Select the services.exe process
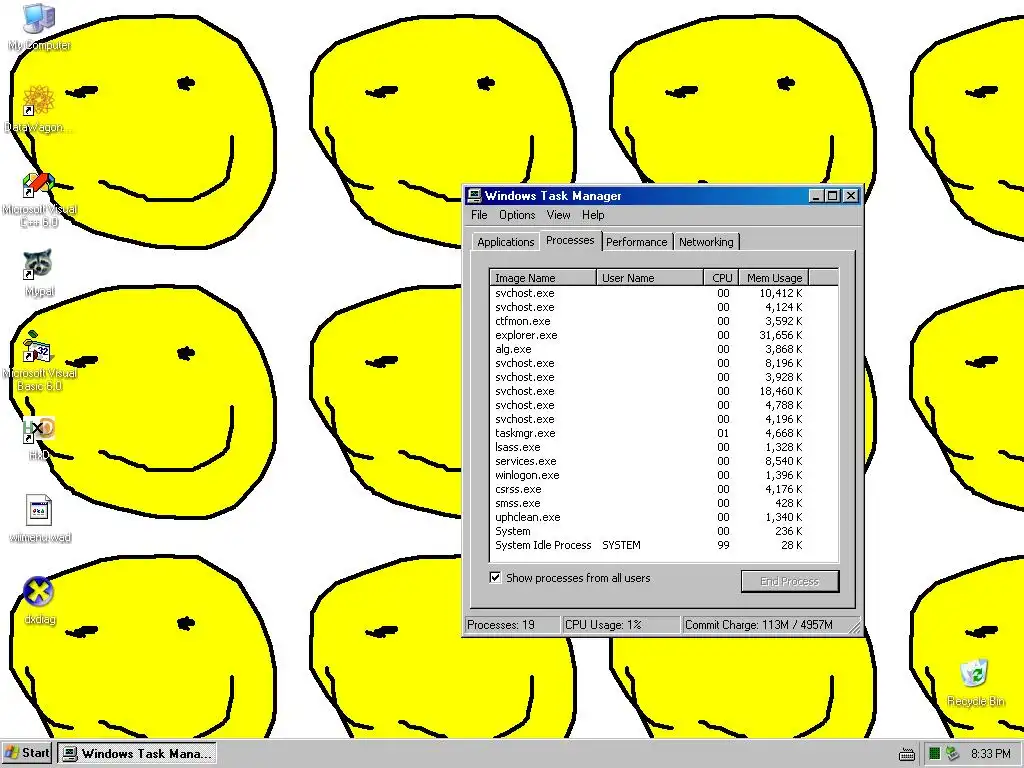 click(664, 461)
